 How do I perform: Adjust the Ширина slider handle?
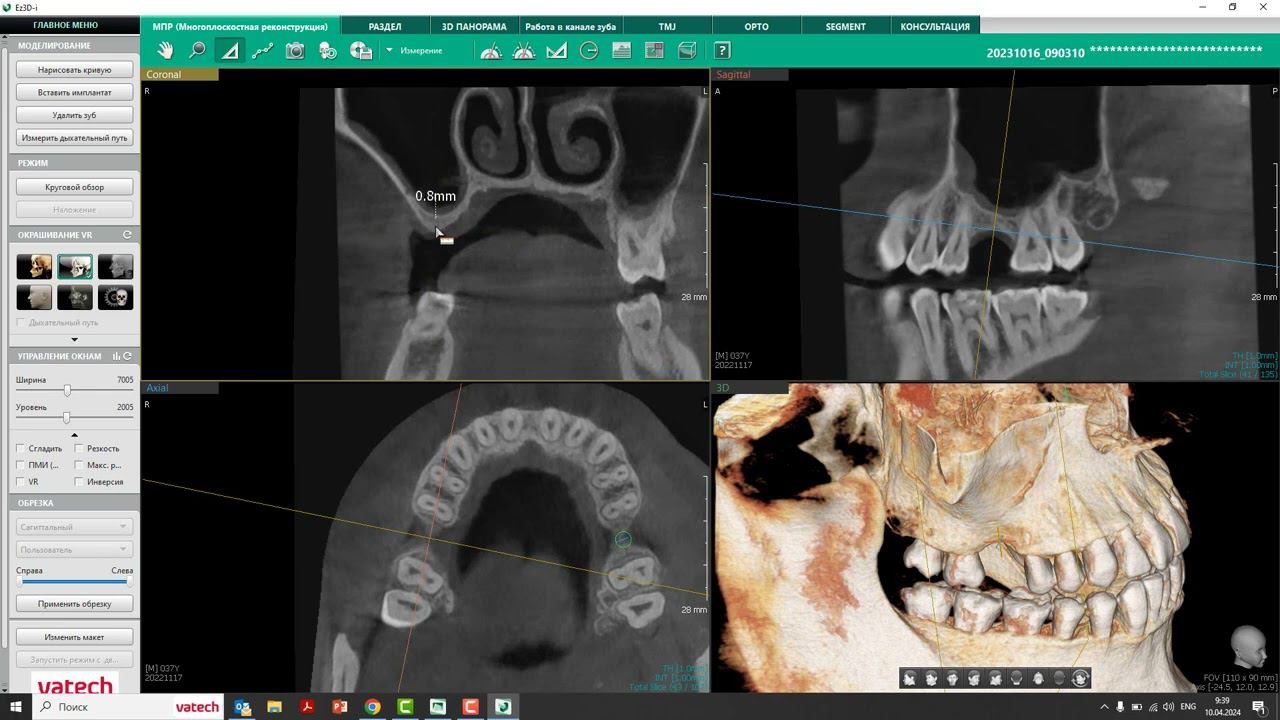[x=67, y=390]
